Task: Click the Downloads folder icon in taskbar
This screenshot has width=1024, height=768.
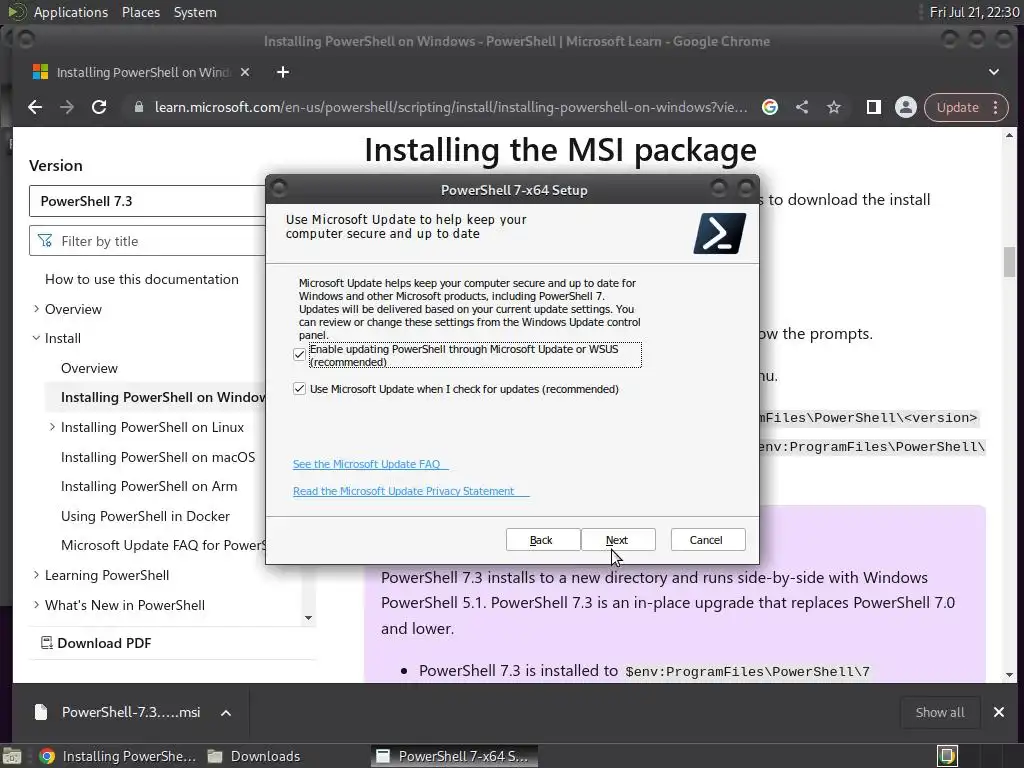Action: pos(215,756)
